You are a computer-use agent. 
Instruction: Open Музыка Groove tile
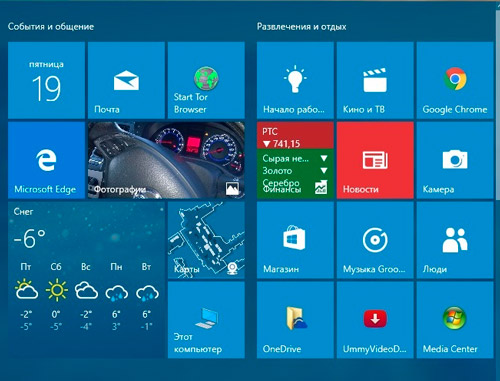coord(375,240)
